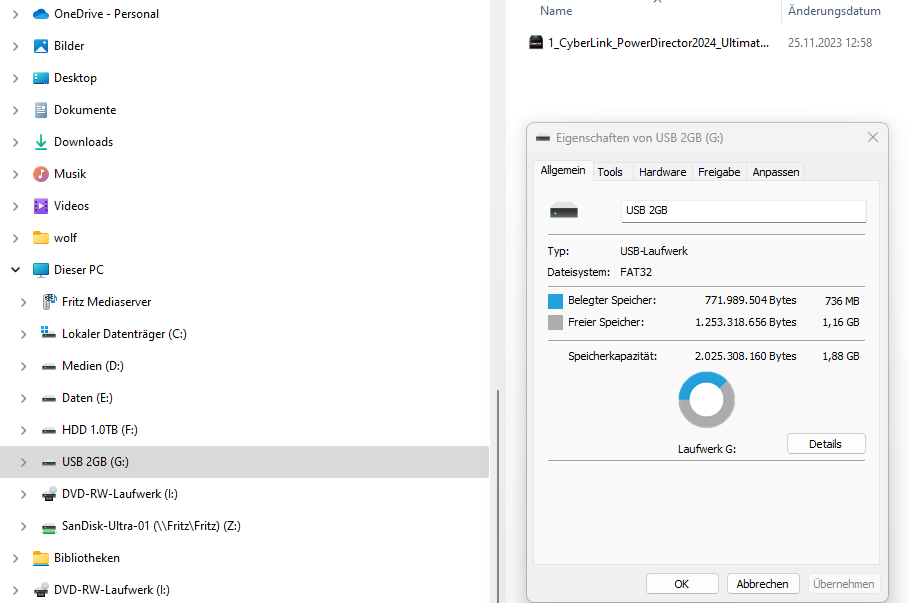Click the gray Freier Speicher swatch
The height and width of the screenshot is (603, 908).
click(x=555, y=323)
